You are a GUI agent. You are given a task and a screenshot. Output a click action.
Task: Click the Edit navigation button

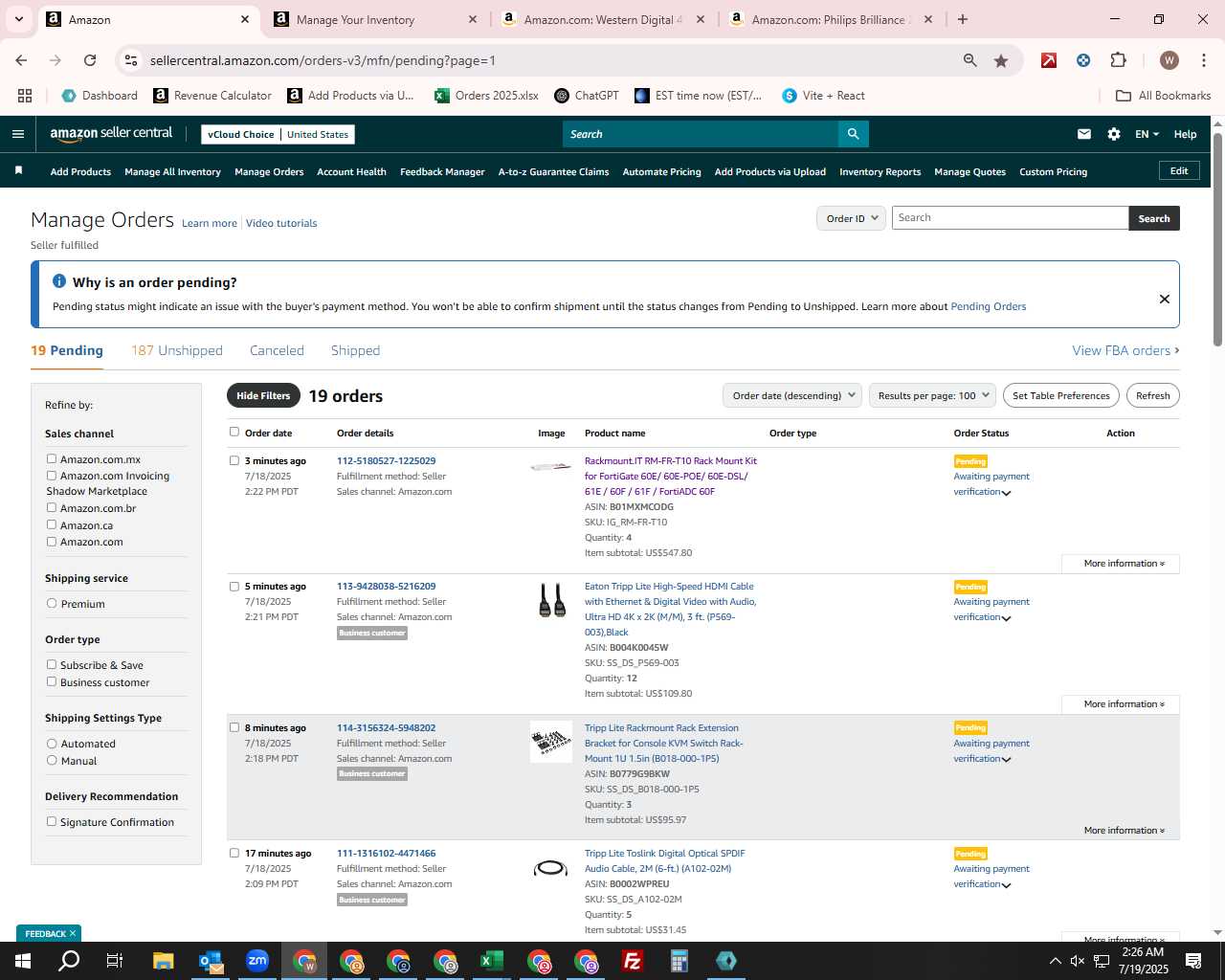click(x=1179, y=171)
